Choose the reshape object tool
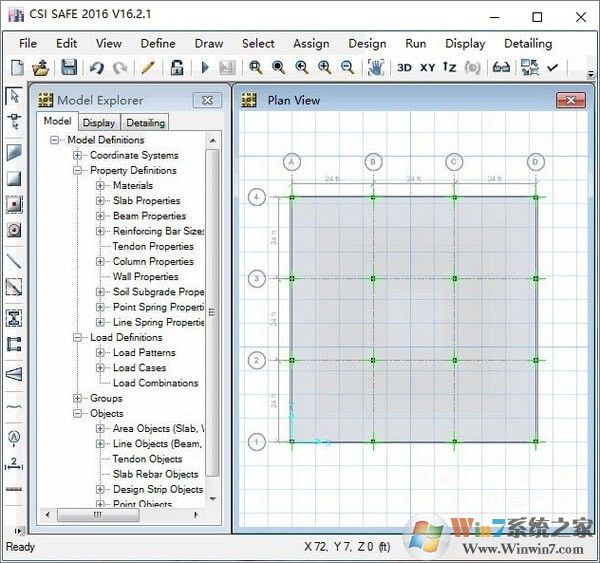This screenshot has height=563, width=600. click(x=14, y=121)
